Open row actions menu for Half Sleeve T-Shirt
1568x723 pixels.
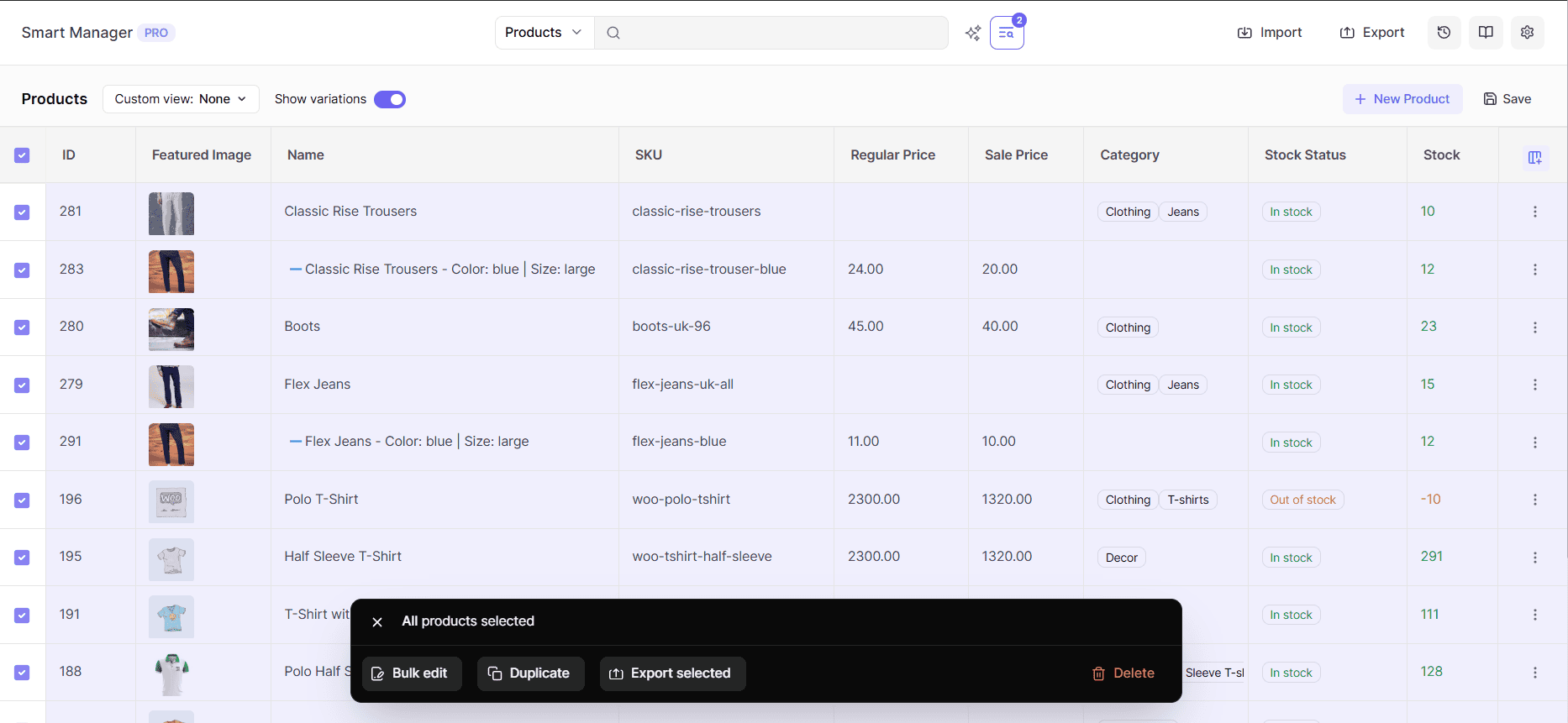coord(1534,558)
